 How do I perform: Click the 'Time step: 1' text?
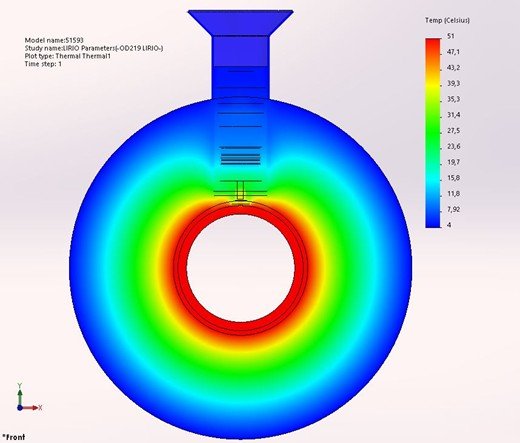(x=43, y=64)
